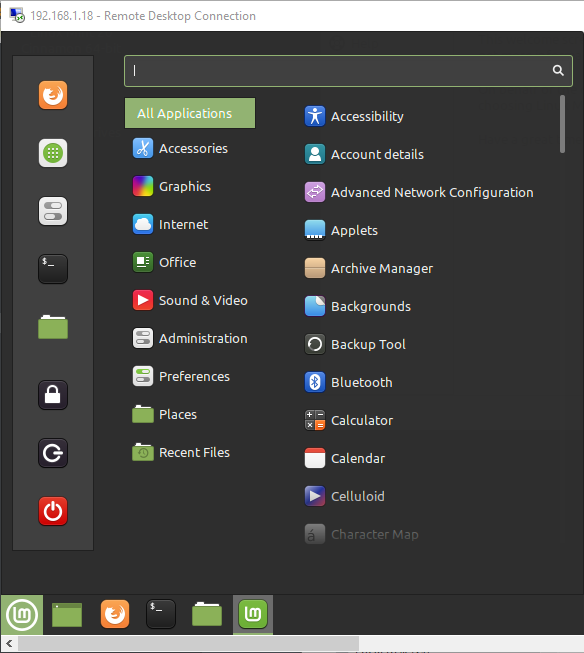
Task: Click the application list vertical scrollbar
Action: [562, 124]
